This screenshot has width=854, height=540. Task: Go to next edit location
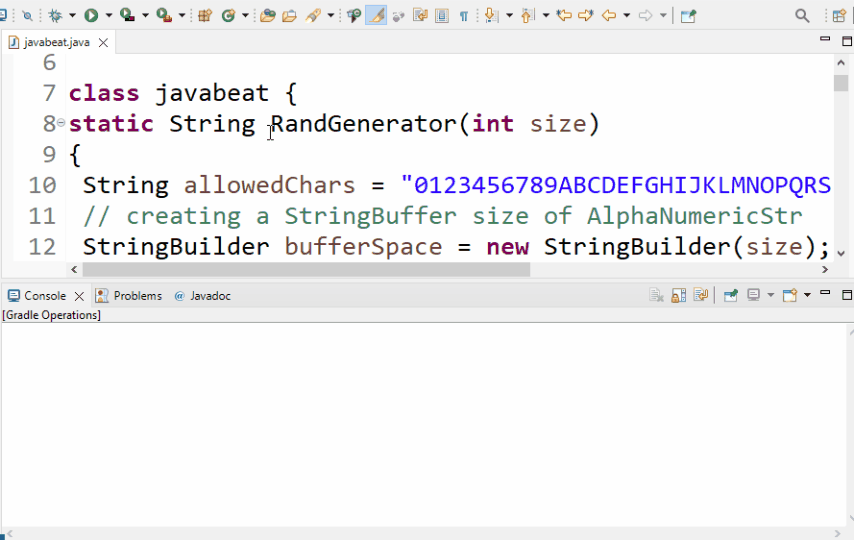click(x=585, y=16)
